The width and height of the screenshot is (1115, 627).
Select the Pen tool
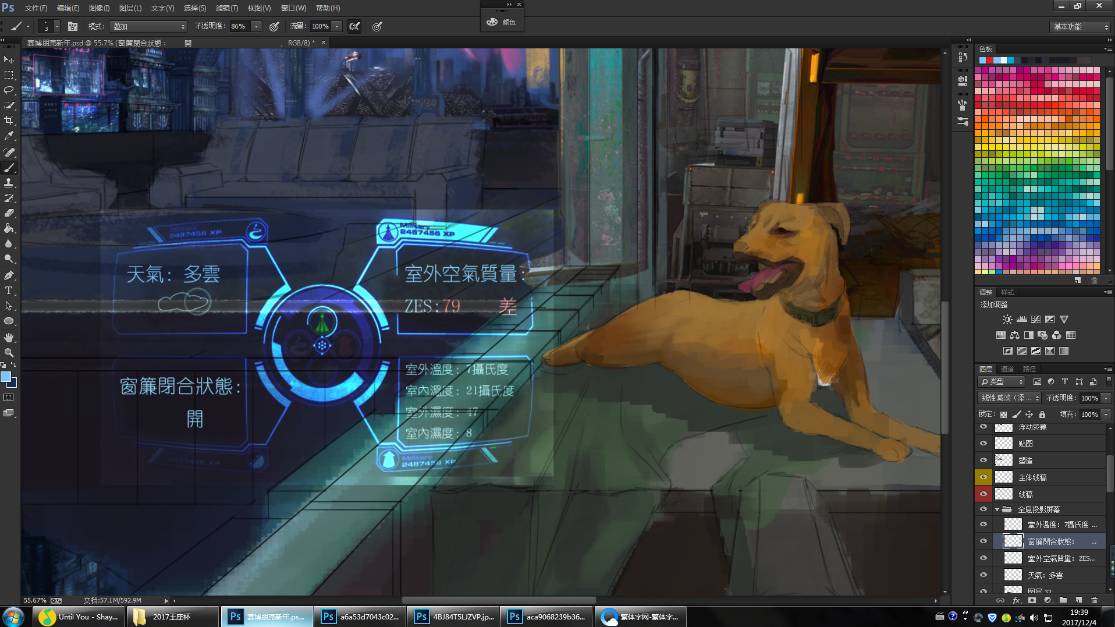click(9, 275)
